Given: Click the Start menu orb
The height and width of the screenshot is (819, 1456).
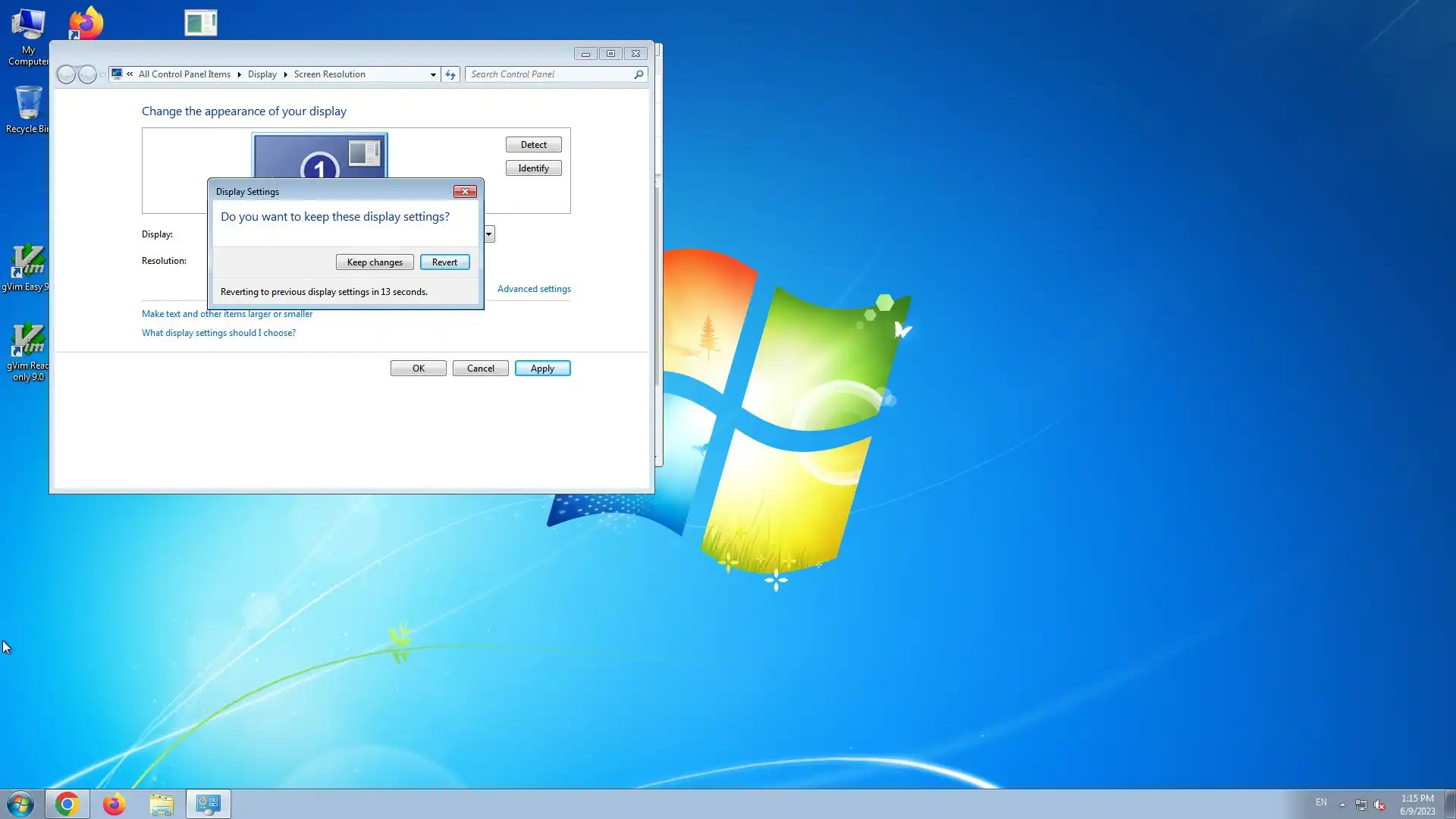Looking at the screenshot, I should (x=20, y=804).
